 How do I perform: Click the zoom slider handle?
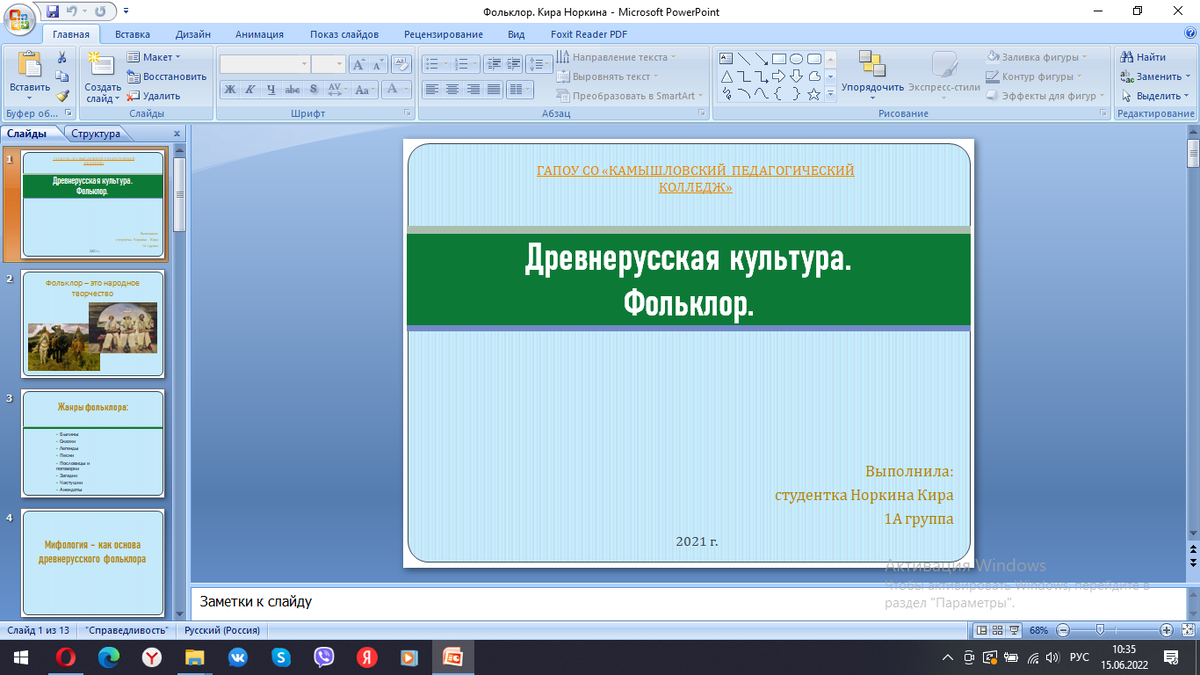1100,631
